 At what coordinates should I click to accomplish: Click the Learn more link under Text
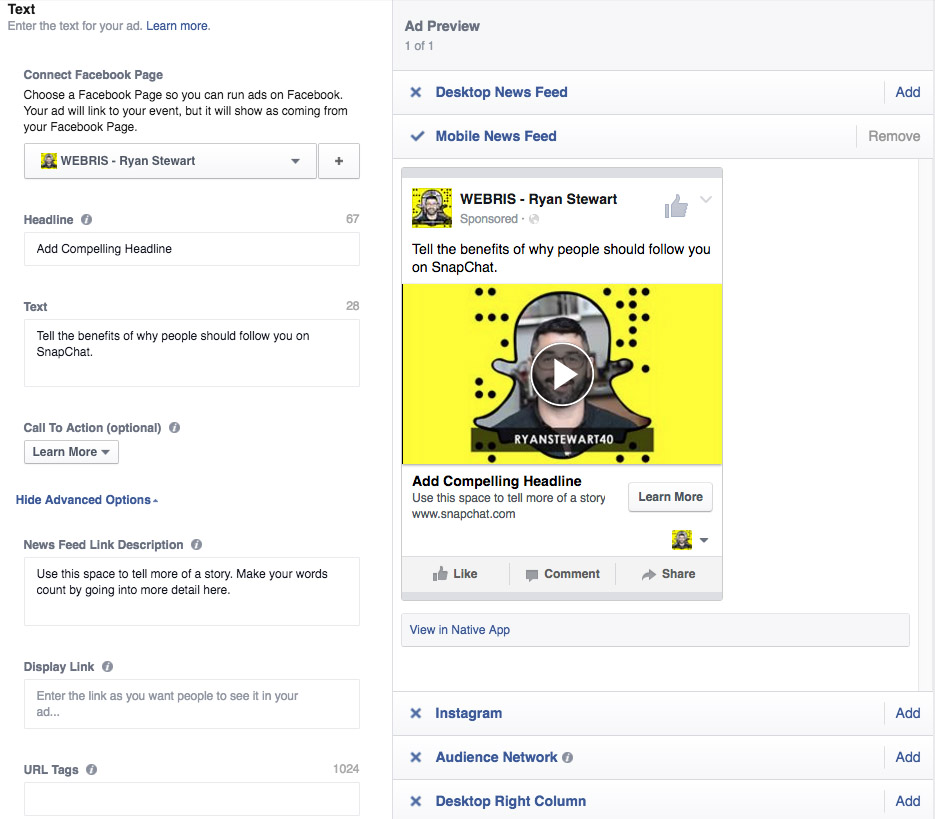(x=178, y=26)
